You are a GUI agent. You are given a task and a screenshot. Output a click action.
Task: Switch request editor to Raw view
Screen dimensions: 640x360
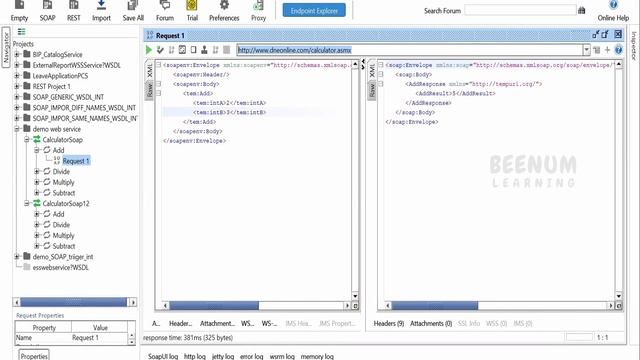click(x=149, y=90)
